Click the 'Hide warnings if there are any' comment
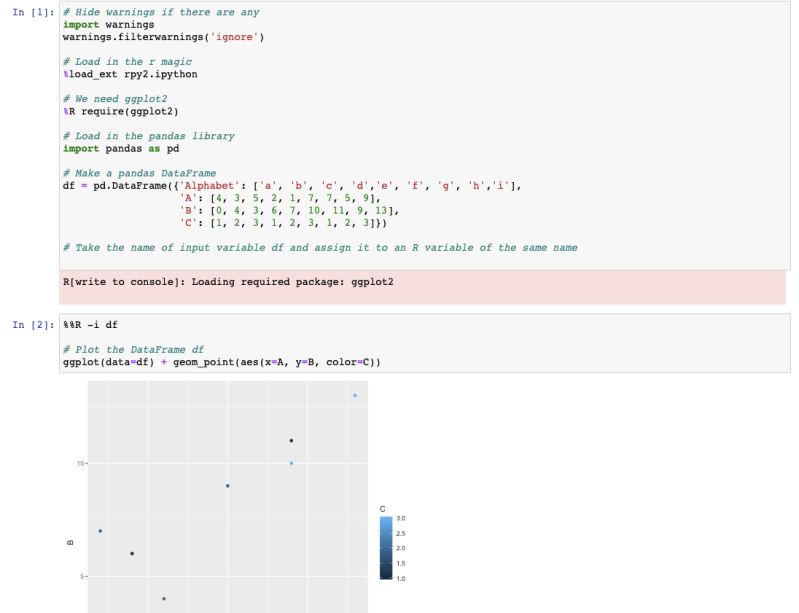 [x=161, y=12]
